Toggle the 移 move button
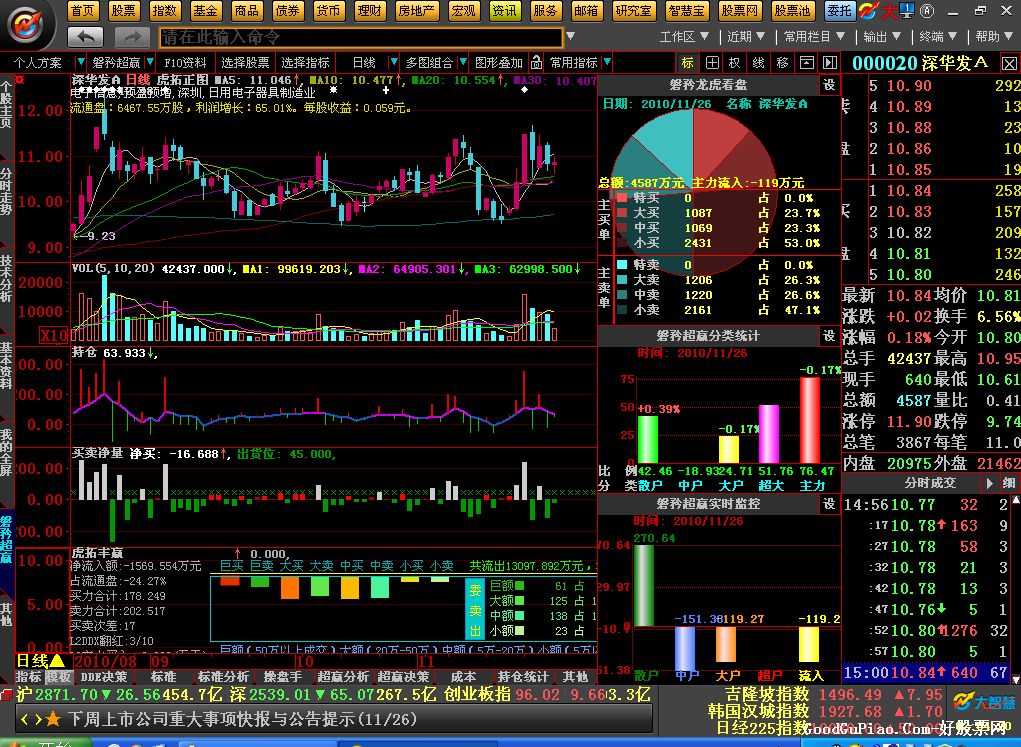 pyautogui.click(x=782, y=63)
